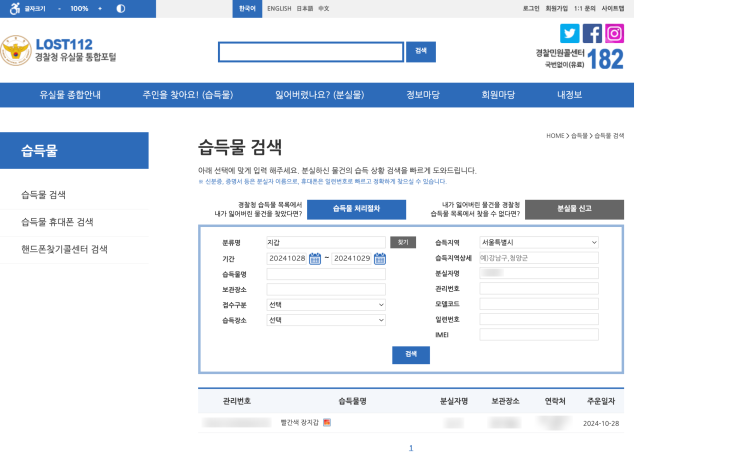The height and width of the screenshot is (473, 743).
Task: Open 정보마당 menu
Action: 423,95
